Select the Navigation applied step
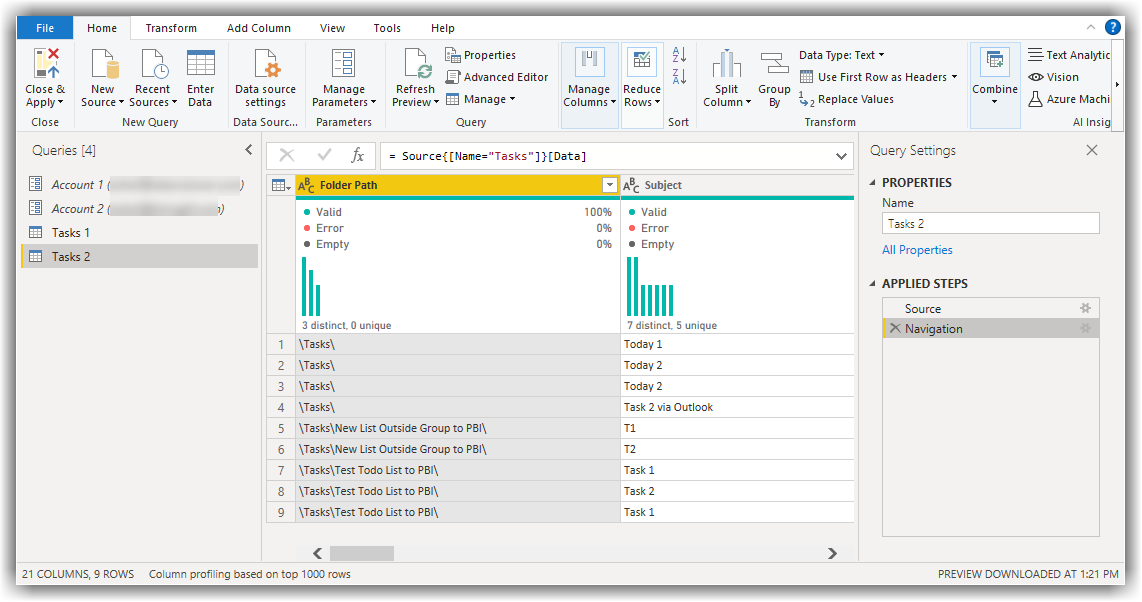Image resolution: width=1142 pixels, height=602 pixels. coord(990,328)
